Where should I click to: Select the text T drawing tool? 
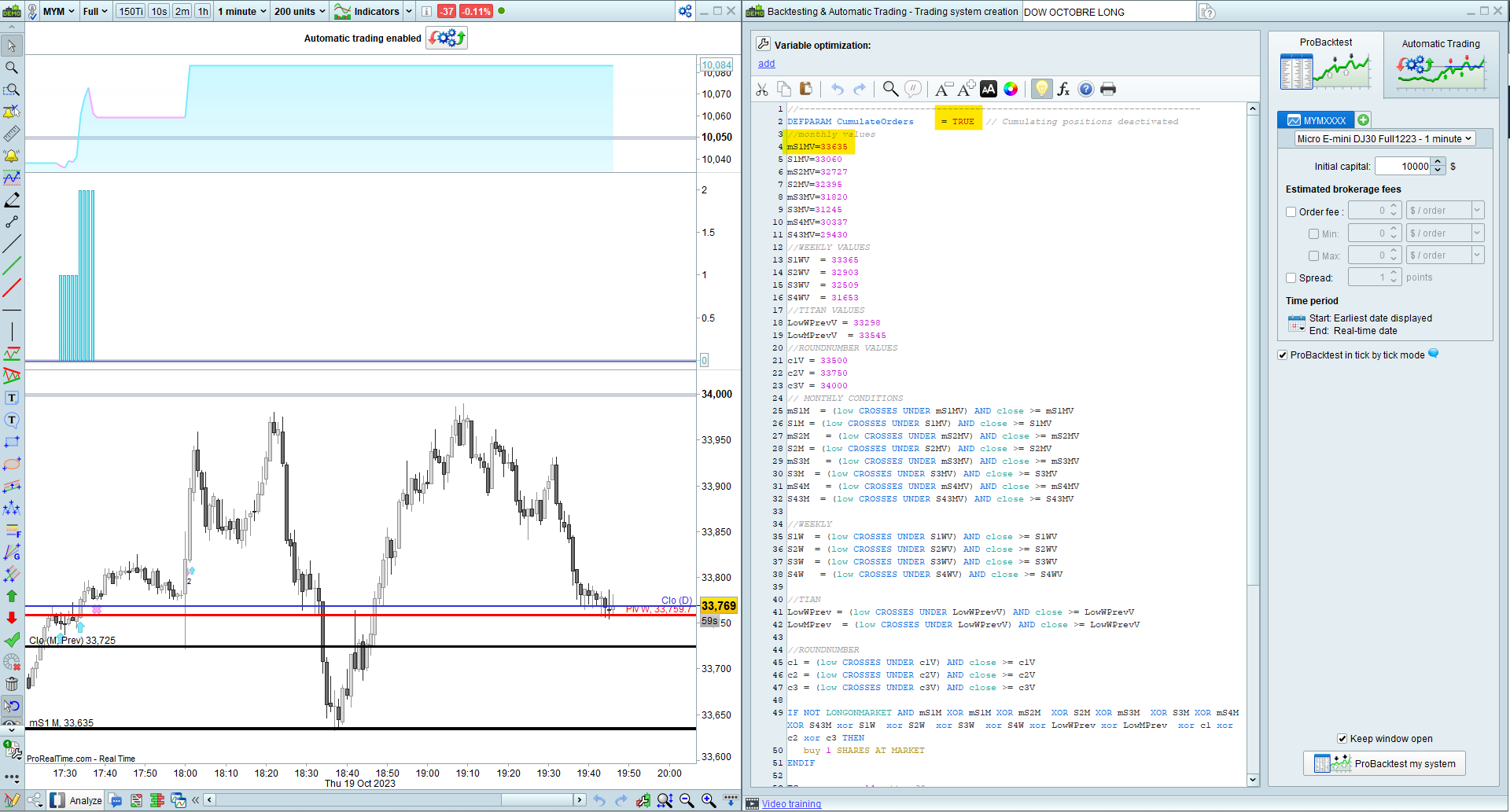pyautogui.click(x=12, y=398)
